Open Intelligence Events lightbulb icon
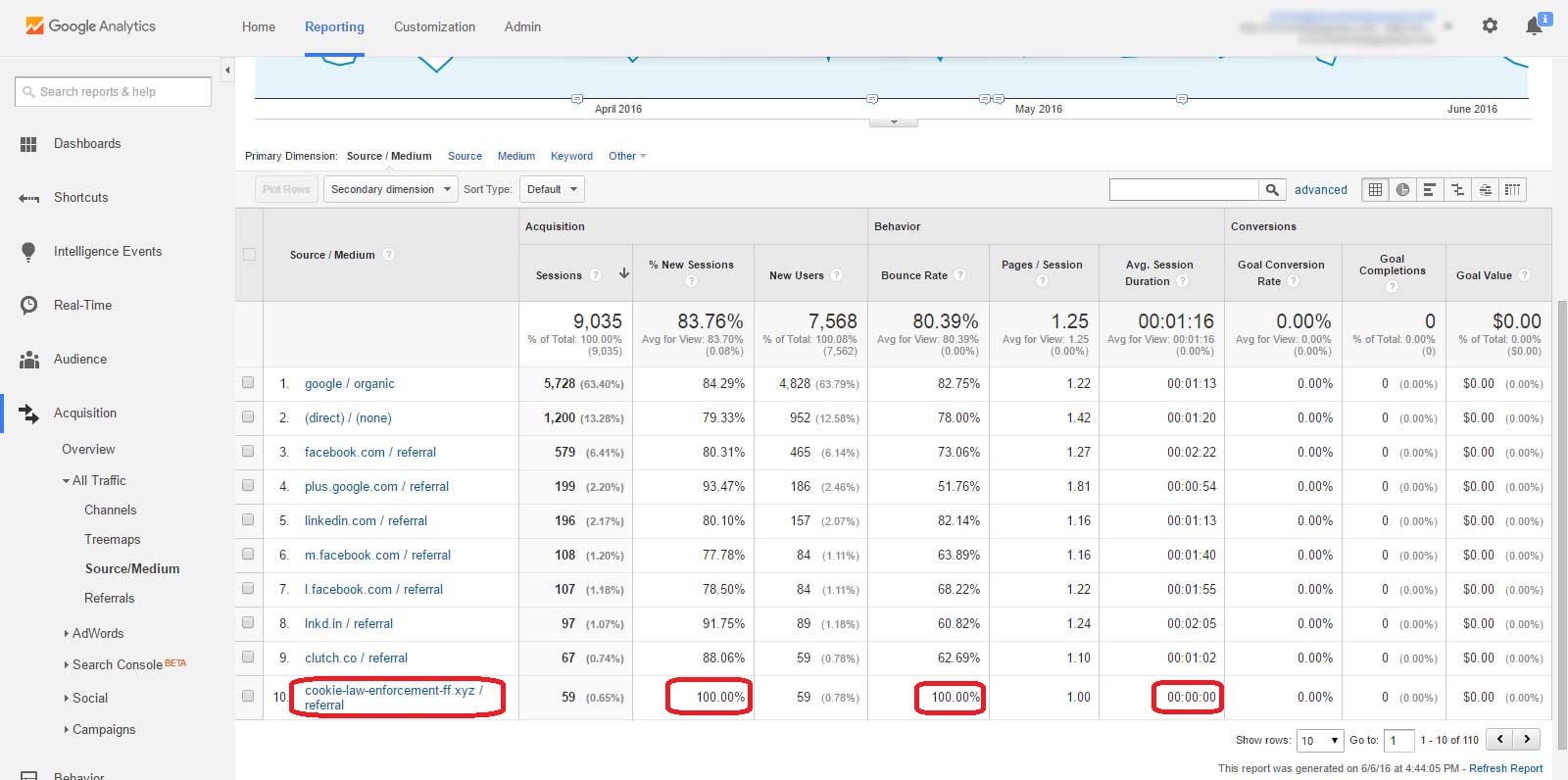 tap(28, 252)
